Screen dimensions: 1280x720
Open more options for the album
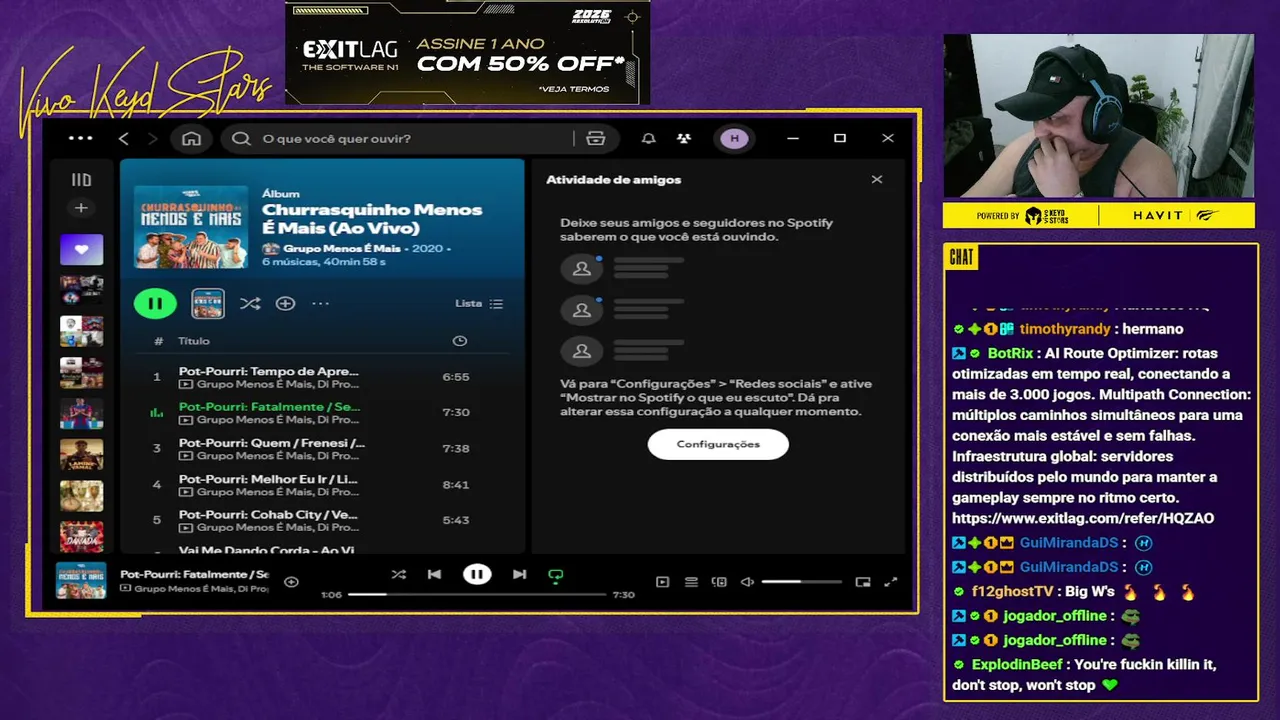[320, 303]
